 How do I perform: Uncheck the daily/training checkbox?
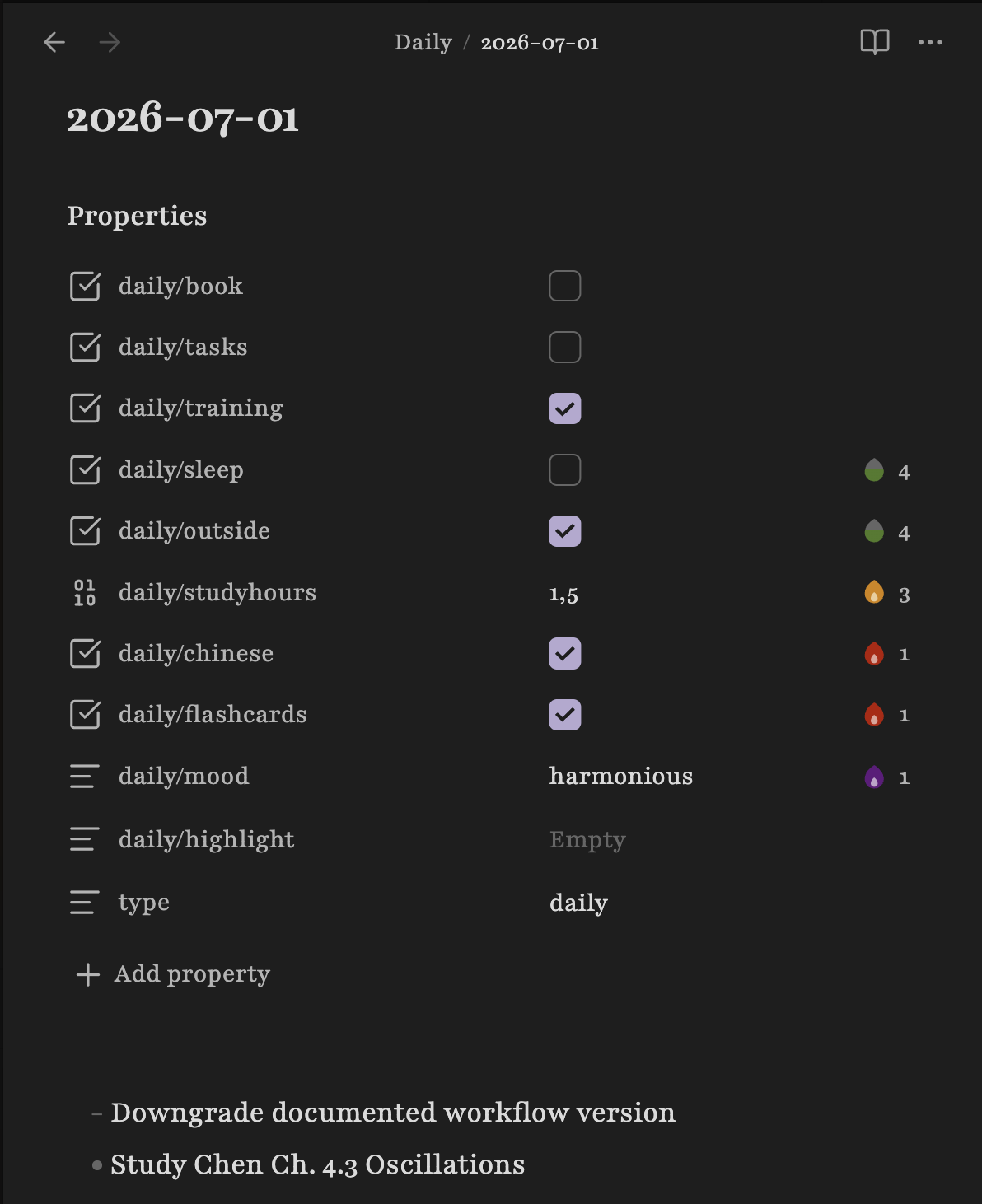click(x=565, y=408)
